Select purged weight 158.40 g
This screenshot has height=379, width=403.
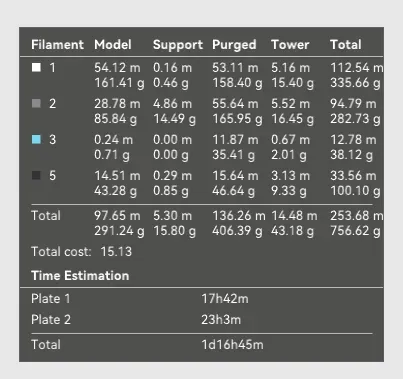point(237,83)
